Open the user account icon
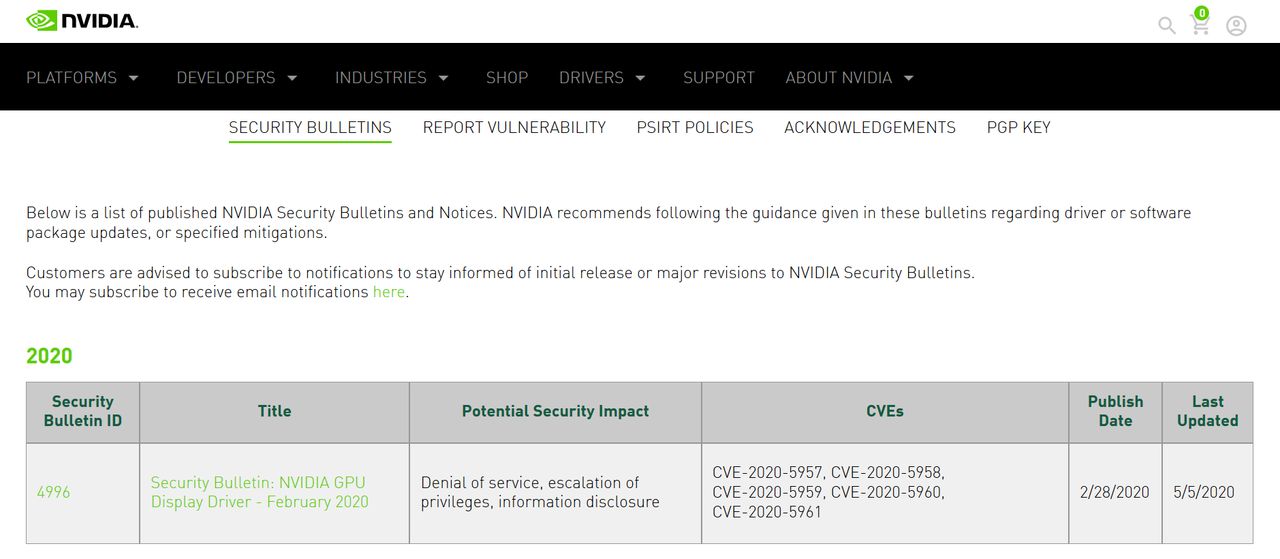Viewport: 1280px width, 559px height. pos(1236,26)
